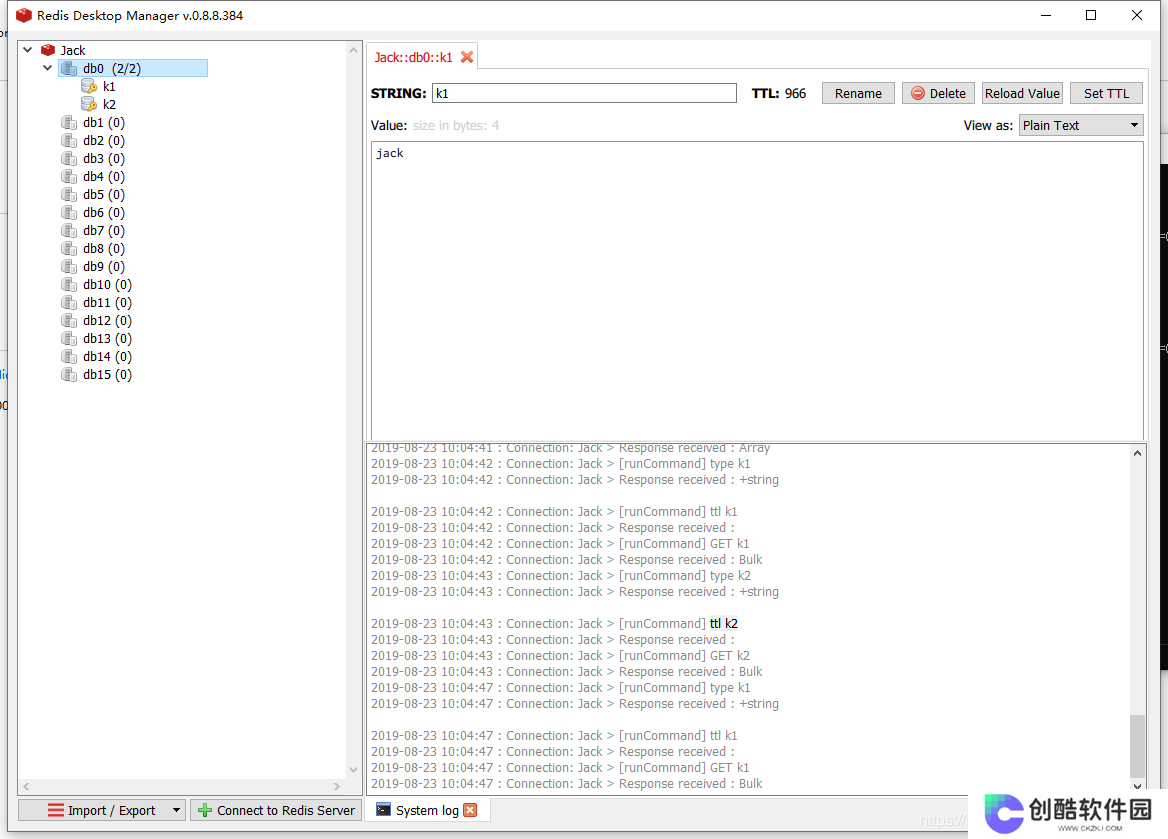The height and width of the screenshot is (839, 1168).
Task: Click the TTL value 966
Action: pyautogui.click(x=795, y=93)
